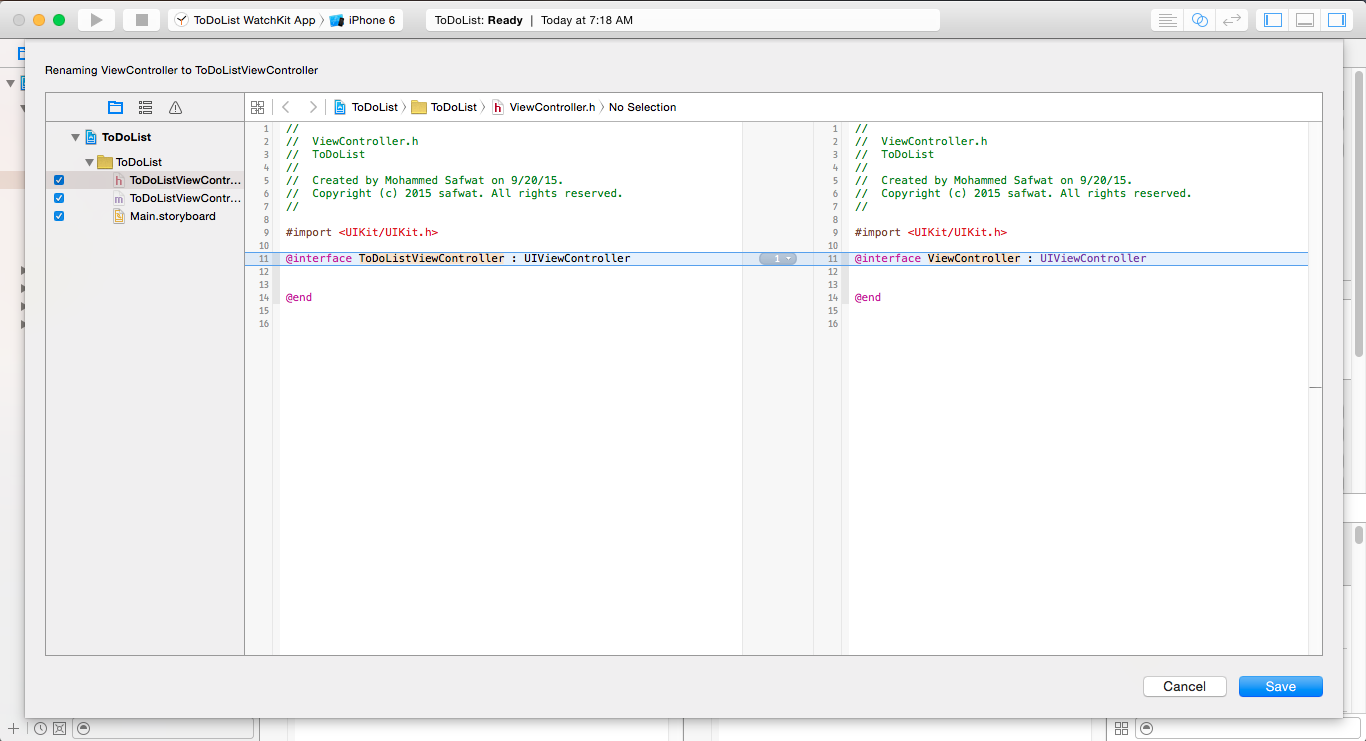
Task: Click the Save button
Action: [x=1281, y=686]
